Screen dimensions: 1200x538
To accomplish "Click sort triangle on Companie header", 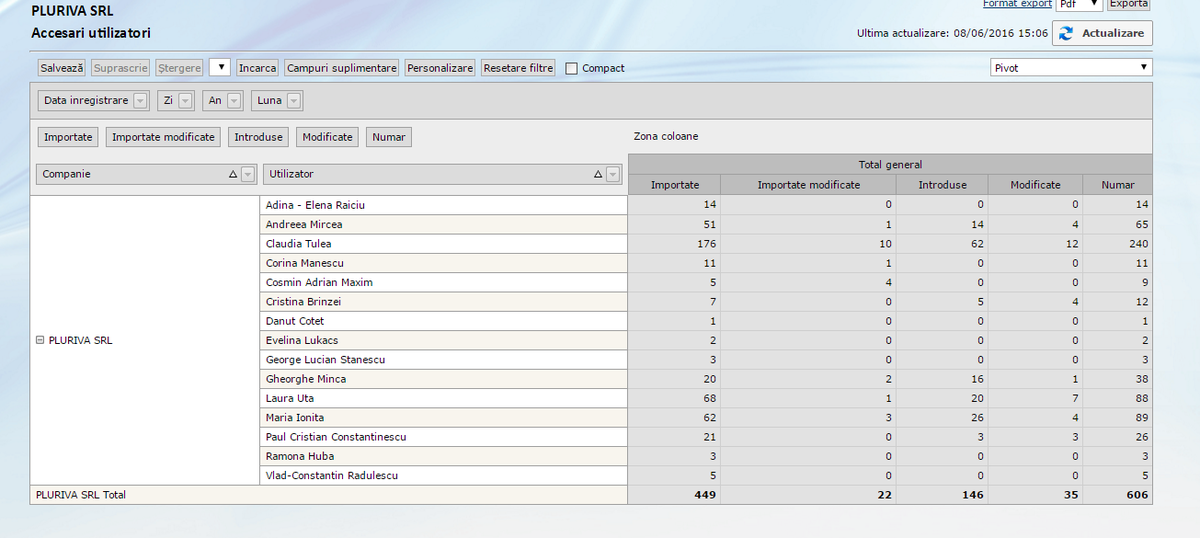I will point(233,175).
